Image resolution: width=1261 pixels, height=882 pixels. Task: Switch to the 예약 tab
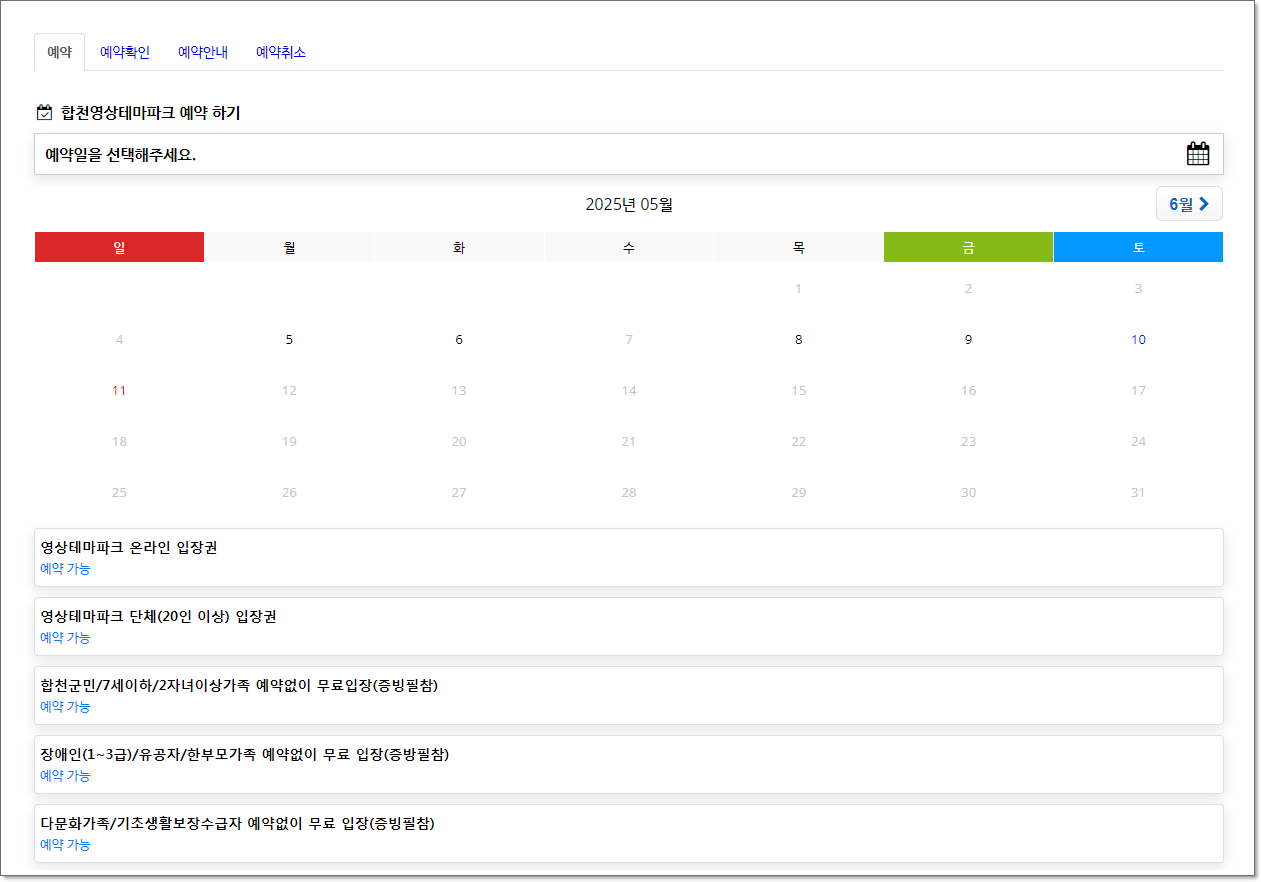tap(59, 52)
